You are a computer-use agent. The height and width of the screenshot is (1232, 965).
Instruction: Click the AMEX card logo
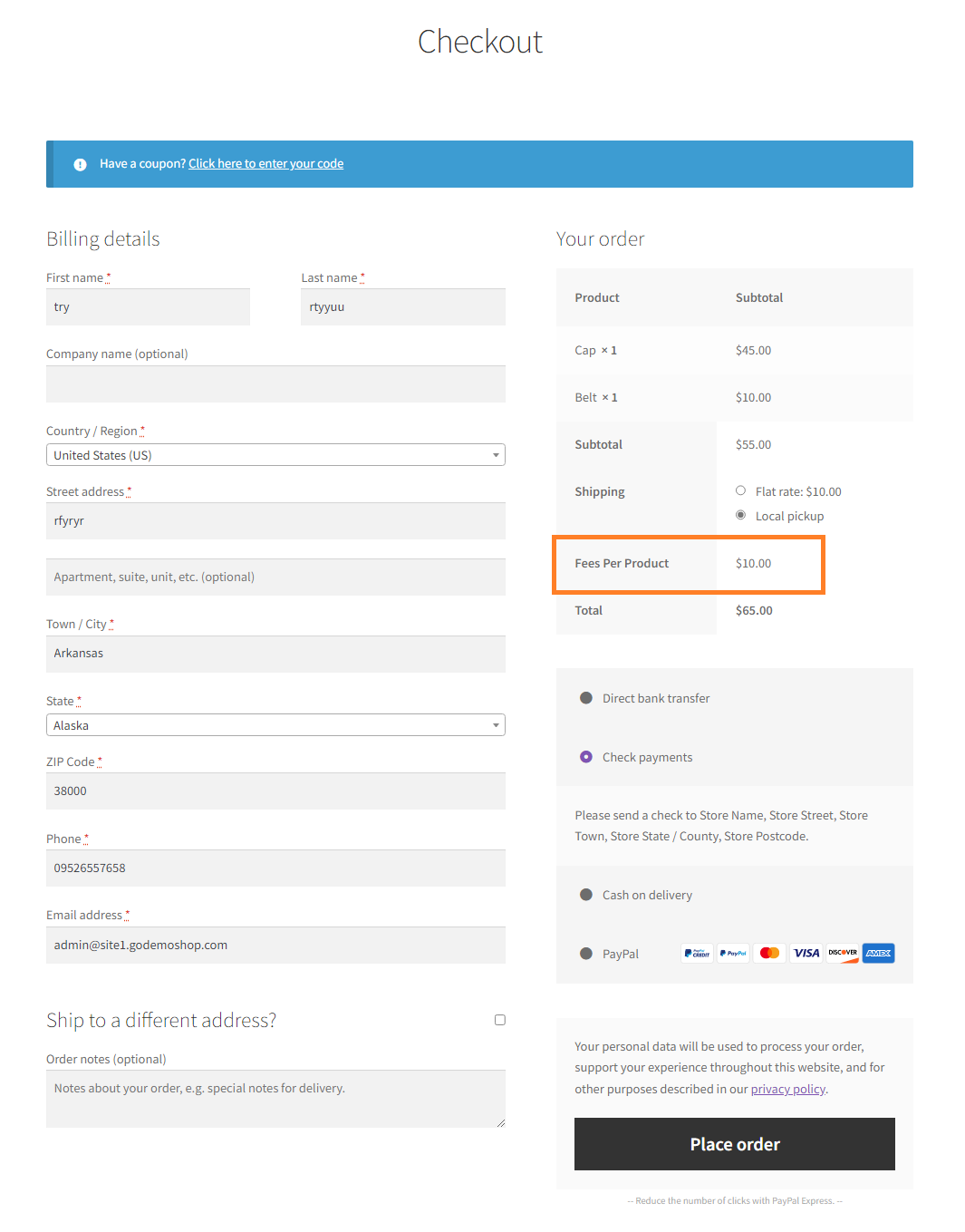pos(878,953)
